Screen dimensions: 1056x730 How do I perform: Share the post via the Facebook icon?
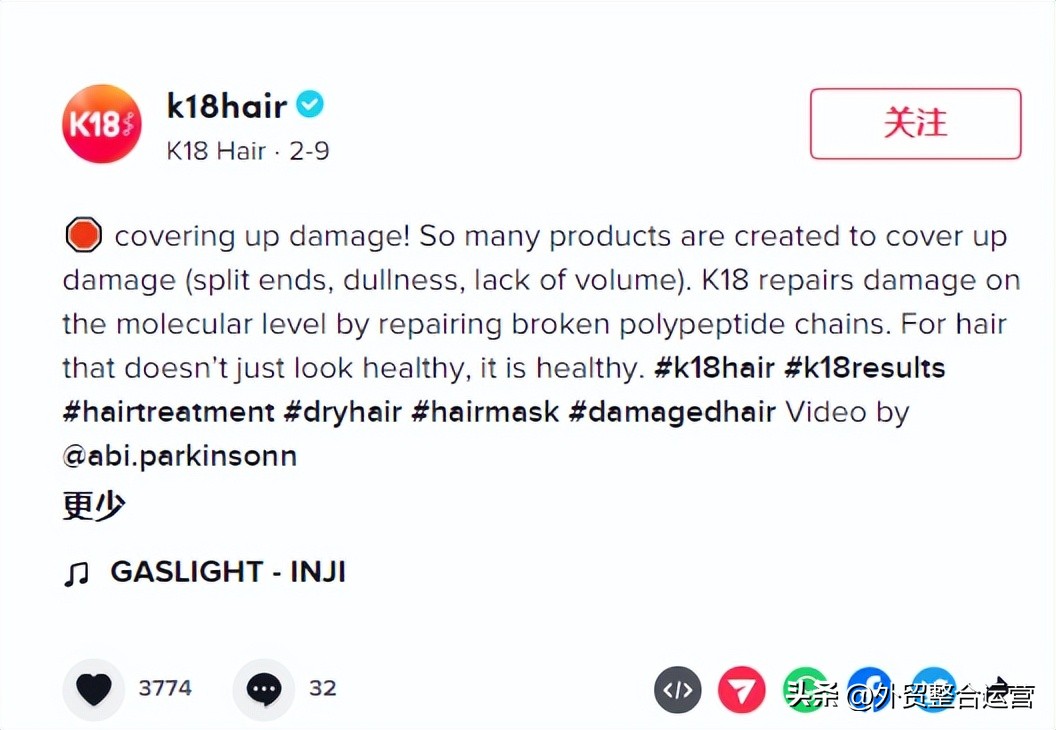pos(868,689)
